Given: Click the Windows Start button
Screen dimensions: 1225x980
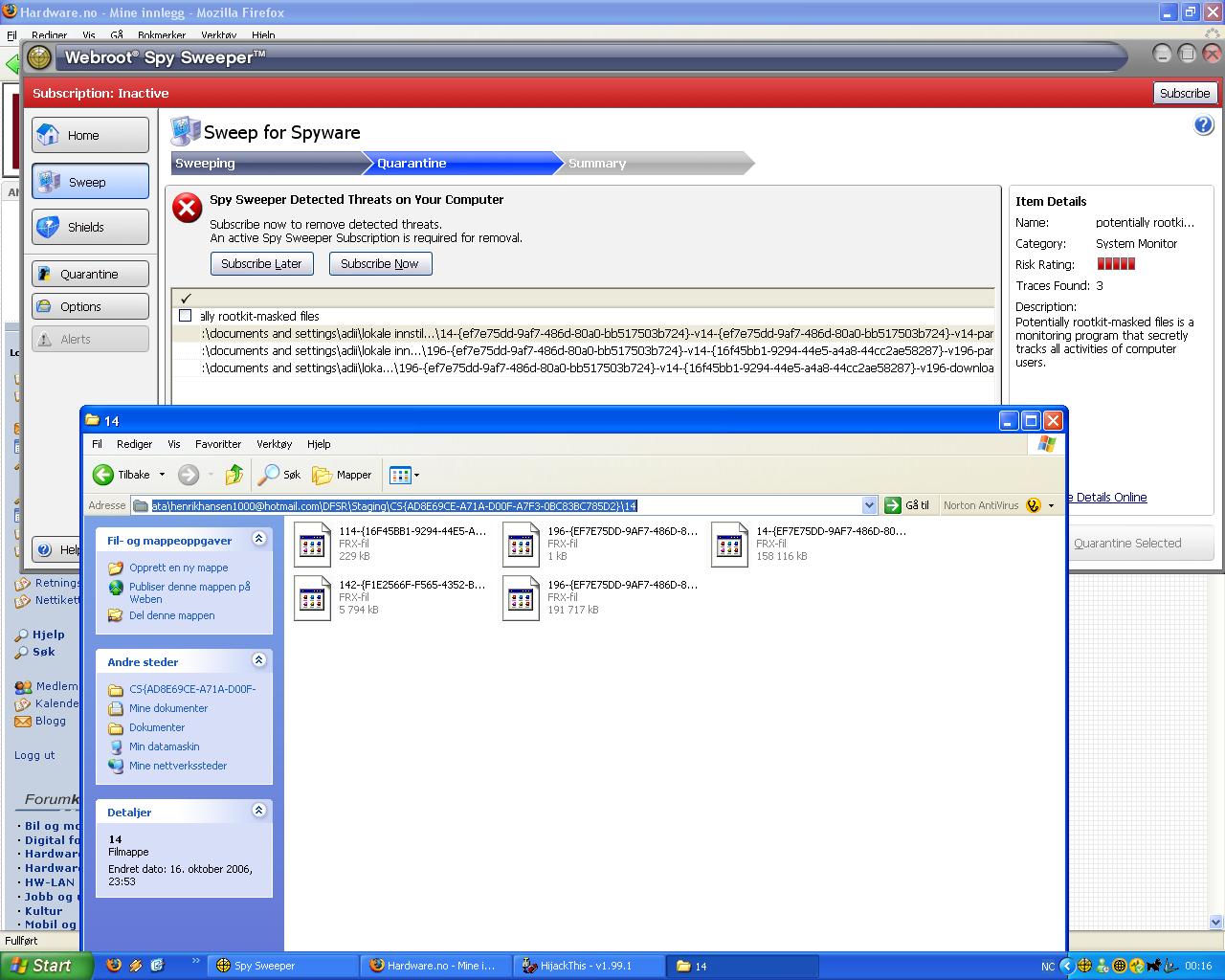Looking at the screenshot, I should click(46, 966).
